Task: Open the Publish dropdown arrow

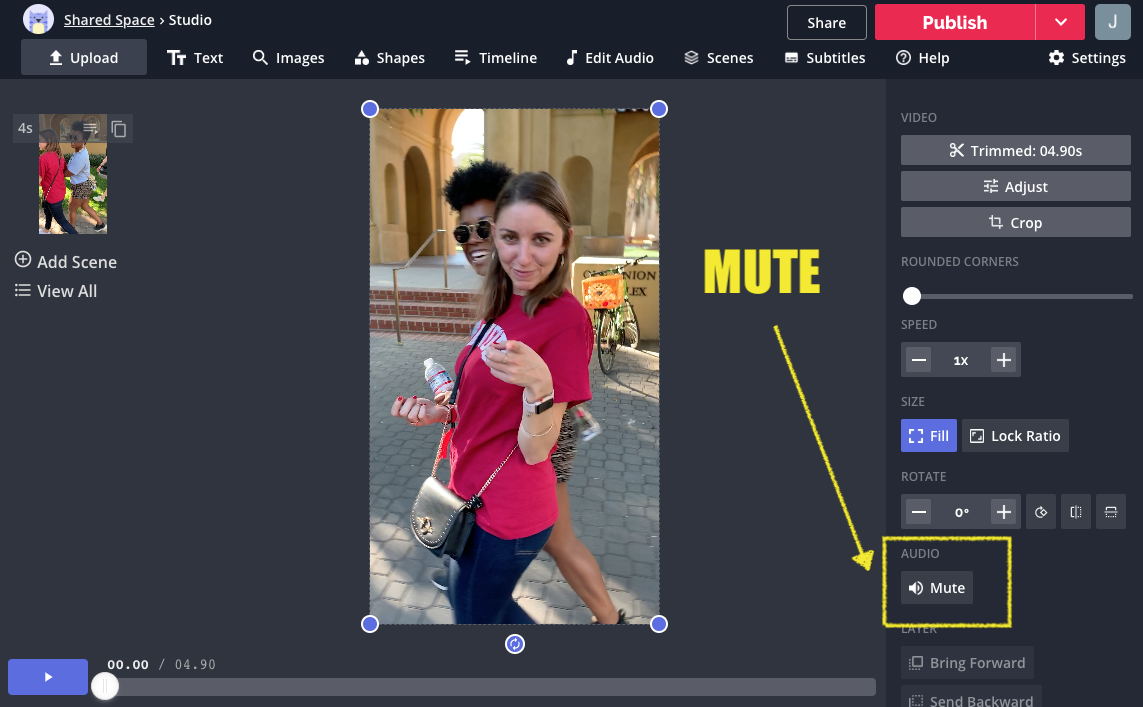Action: coord(1060,22)
